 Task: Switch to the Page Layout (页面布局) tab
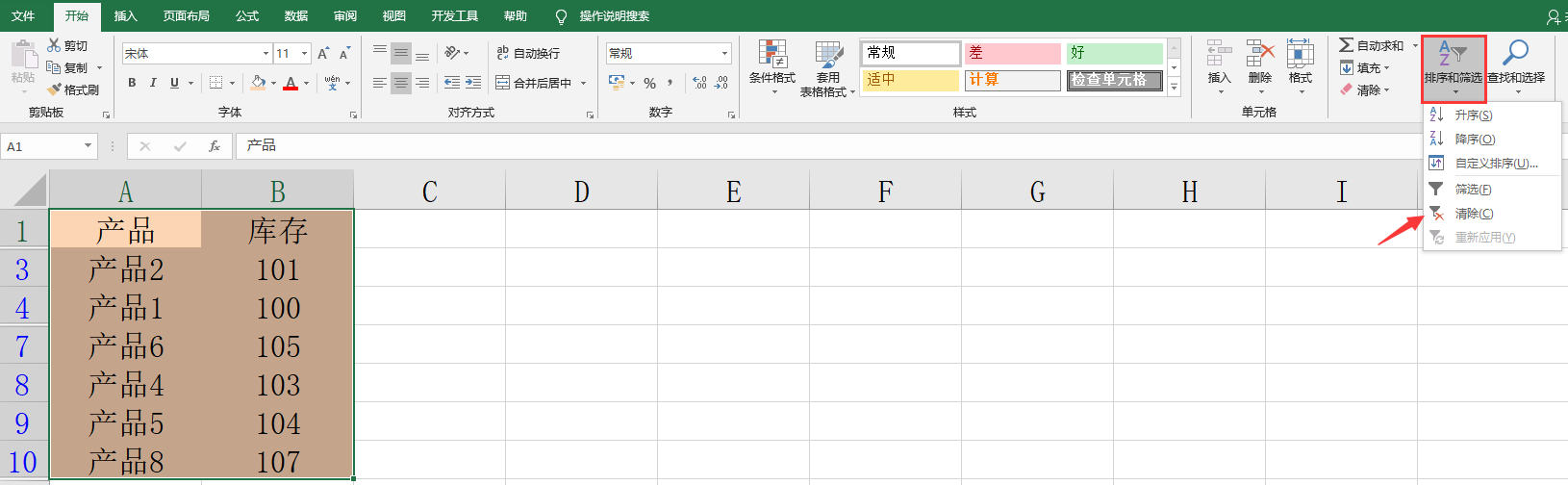click(x=186, y=15)
